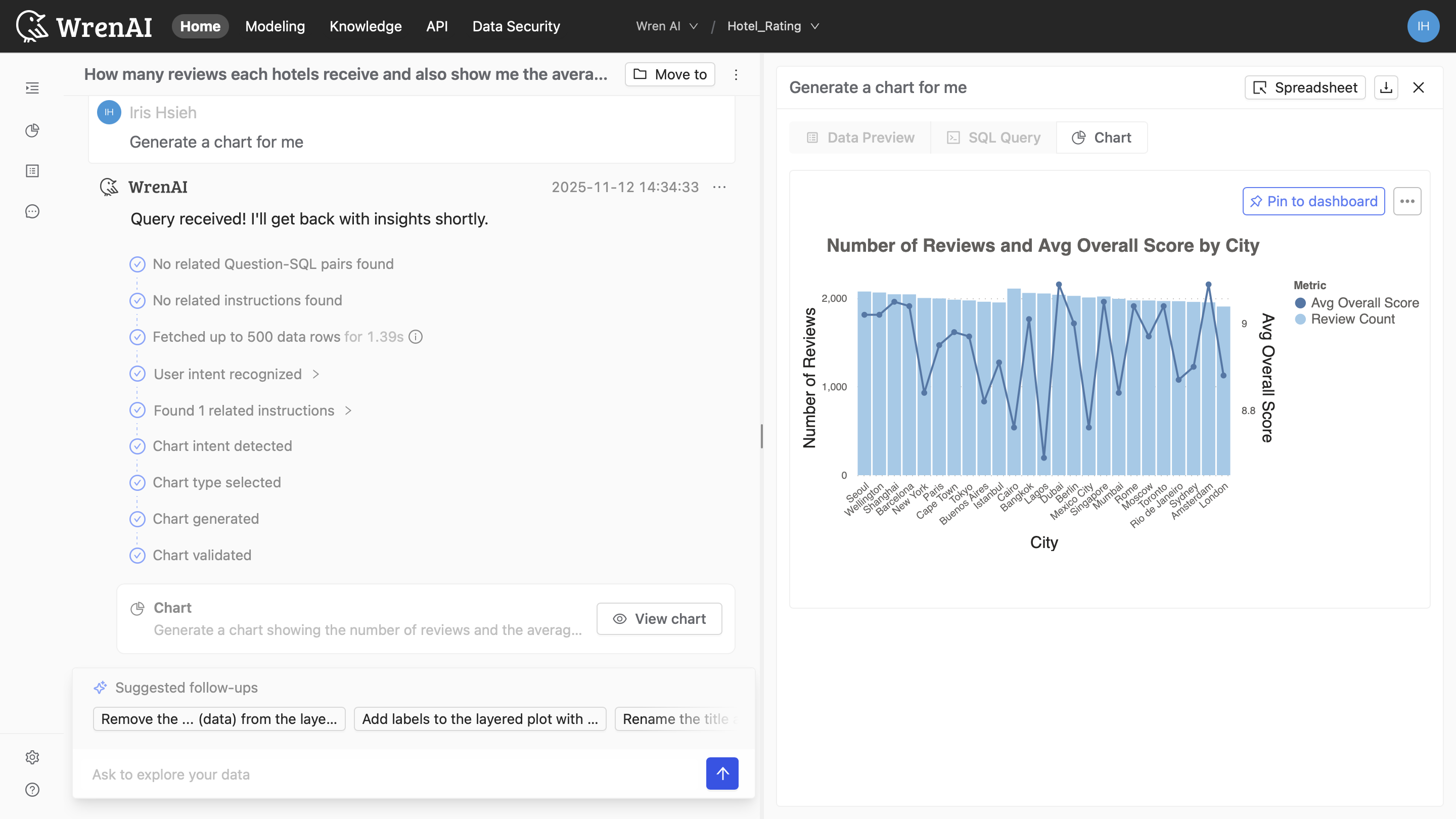Open settings gear in sidebar
Screen dimensions: 1456x819
(x=32, y=757)
